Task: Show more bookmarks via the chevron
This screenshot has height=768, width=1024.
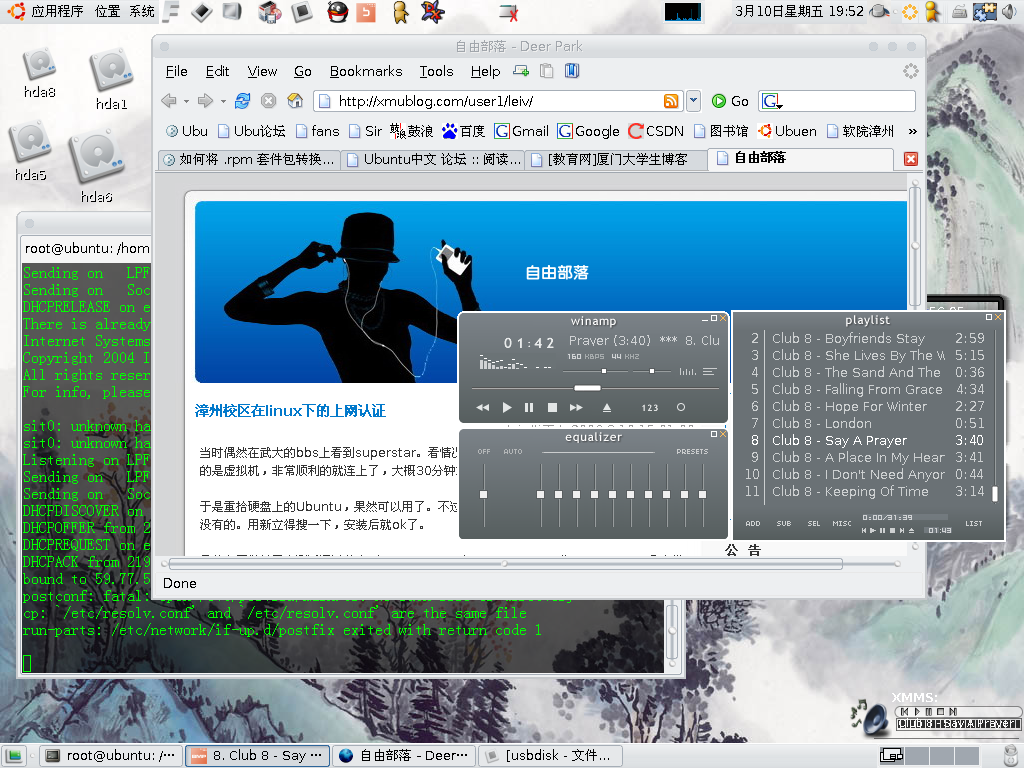Action: point(912,131)
